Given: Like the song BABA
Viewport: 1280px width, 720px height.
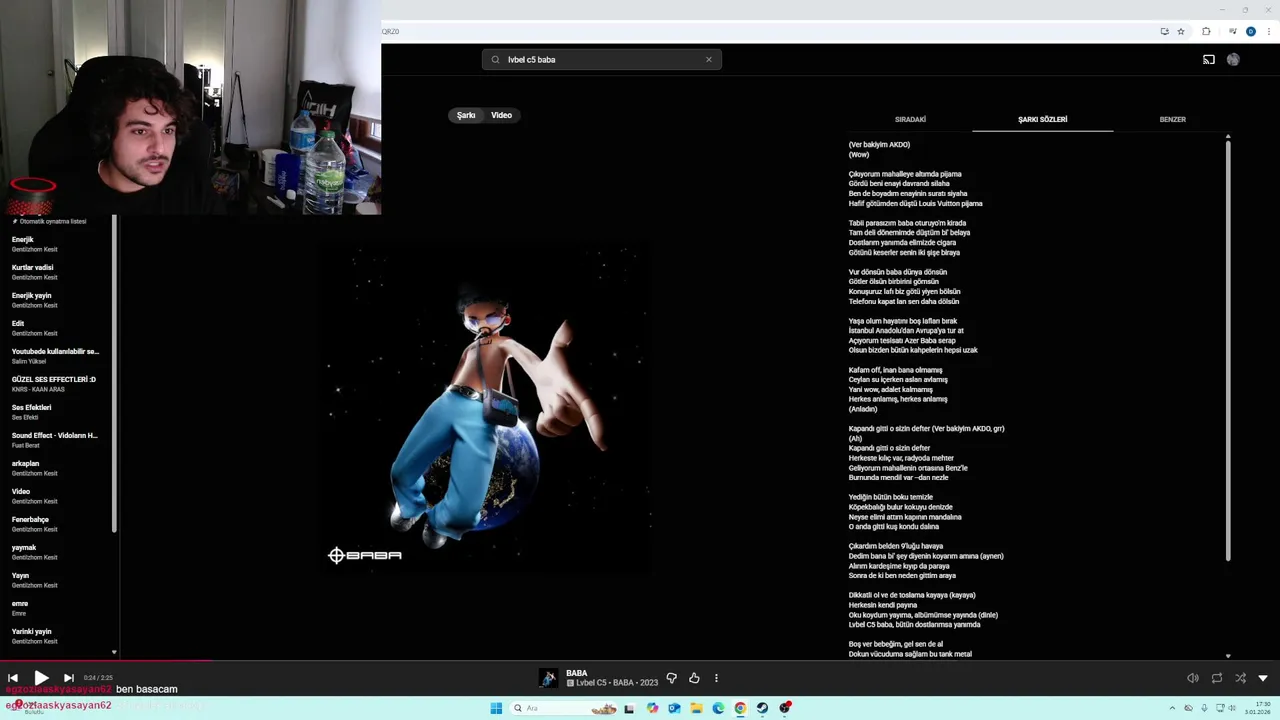Looking at the screenshot, I should 694,678.
